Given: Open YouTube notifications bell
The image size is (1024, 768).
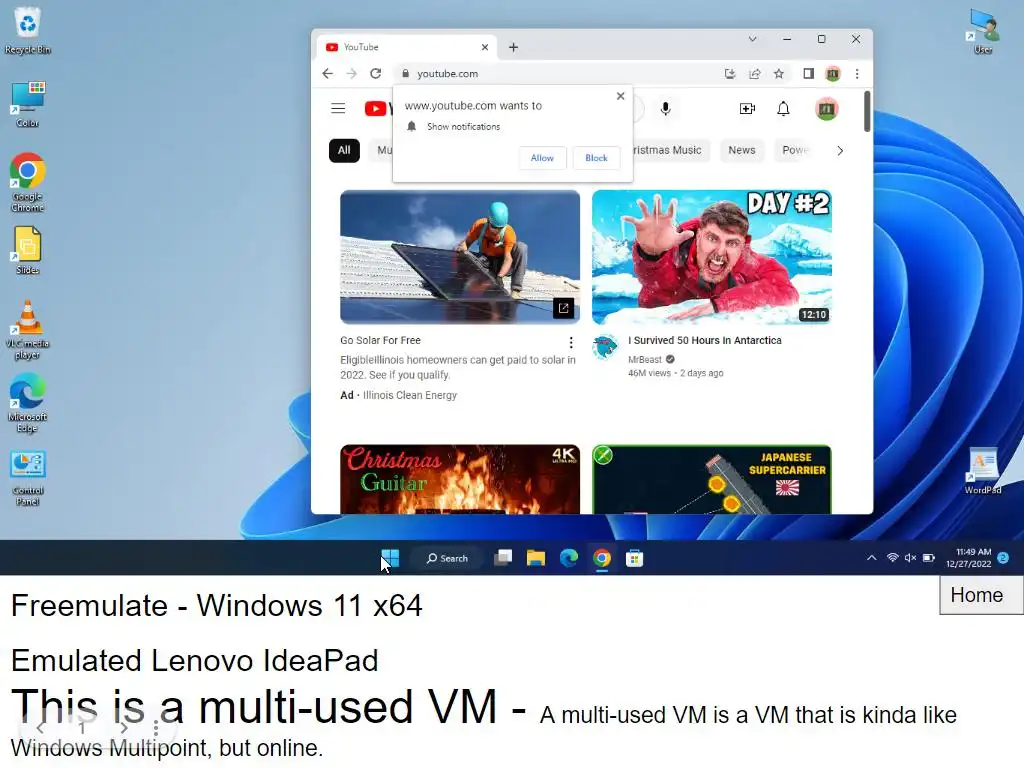Looking at the screenshot, I should pyautogui.click(x=783, y=108).
